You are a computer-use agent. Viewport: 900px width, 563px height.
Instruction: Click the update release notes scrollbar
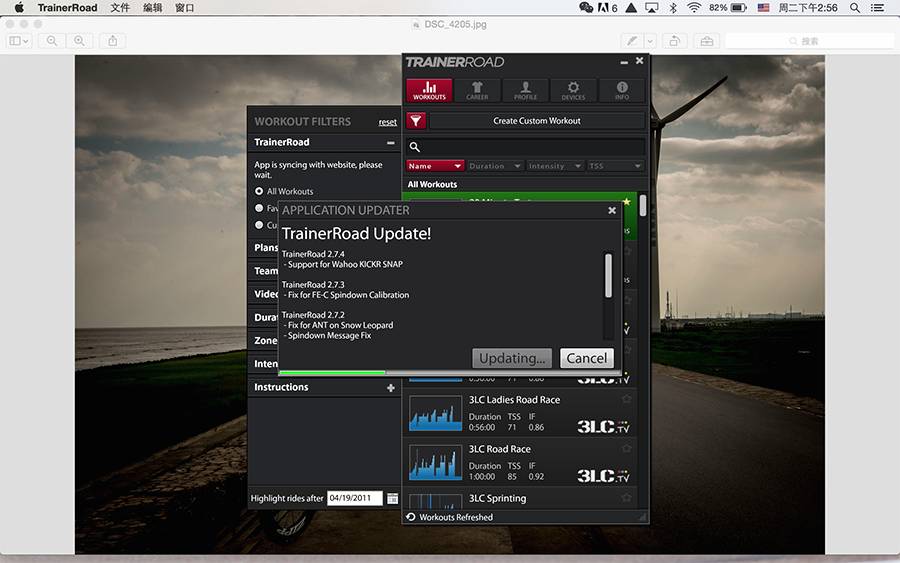point(608,276)
